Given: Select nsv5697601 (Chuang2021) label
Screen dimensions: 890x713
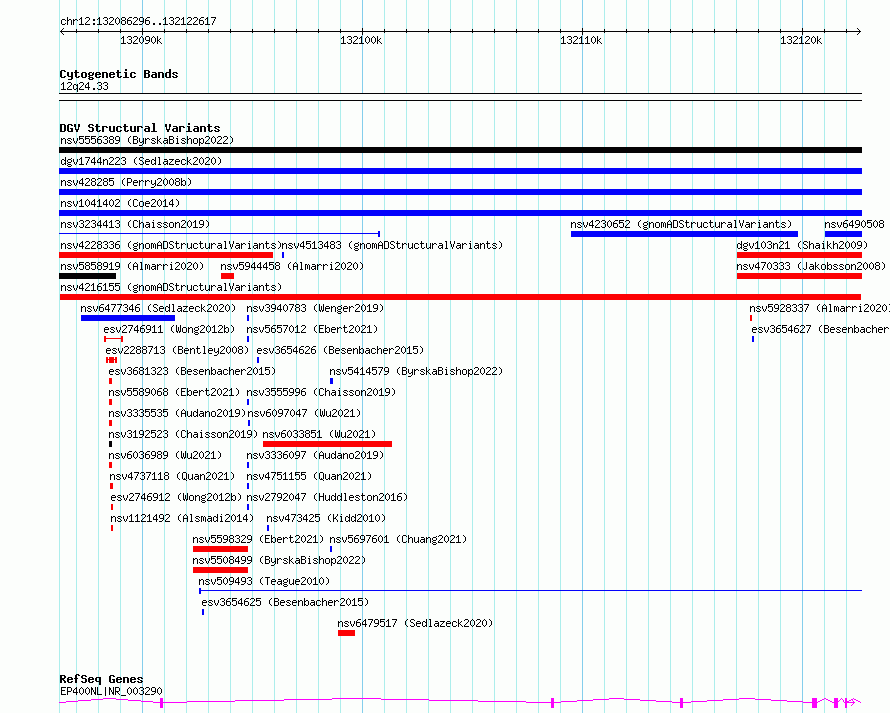Looking at the screenshot, I should click(398, 539).
